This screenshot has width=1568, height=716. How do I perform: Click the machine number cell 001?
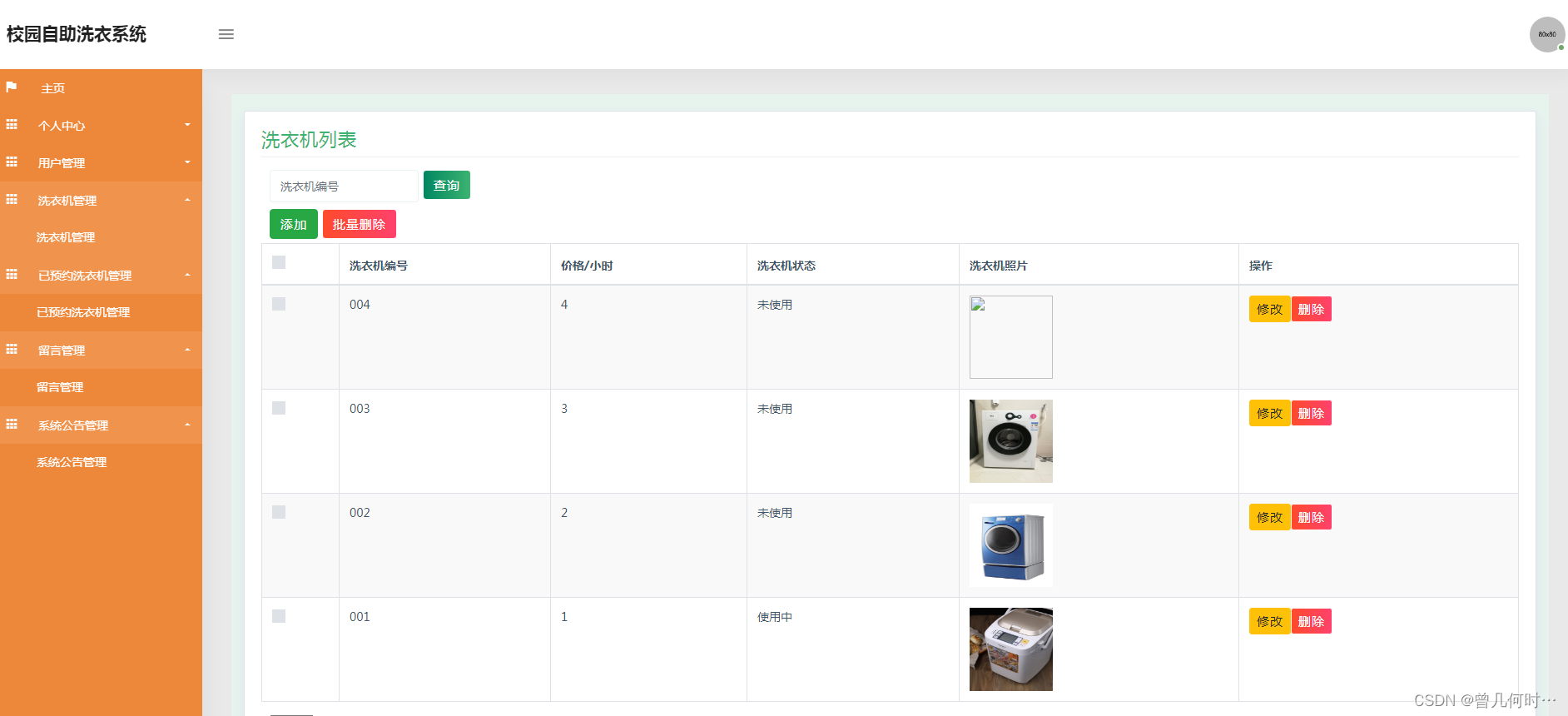tap(360, 617)
